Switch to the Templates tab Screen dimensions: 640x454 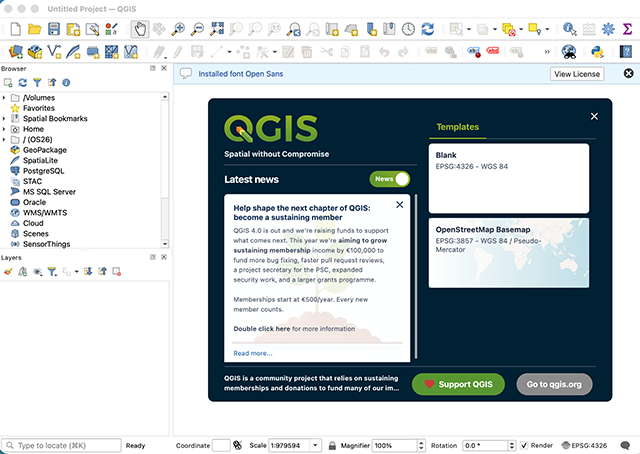click(458, 127)
